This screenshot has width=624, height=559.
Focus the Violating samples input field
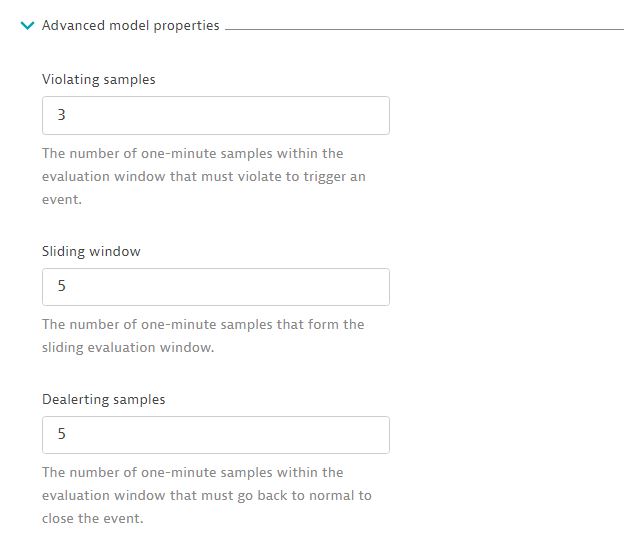(x=215, y=115)
